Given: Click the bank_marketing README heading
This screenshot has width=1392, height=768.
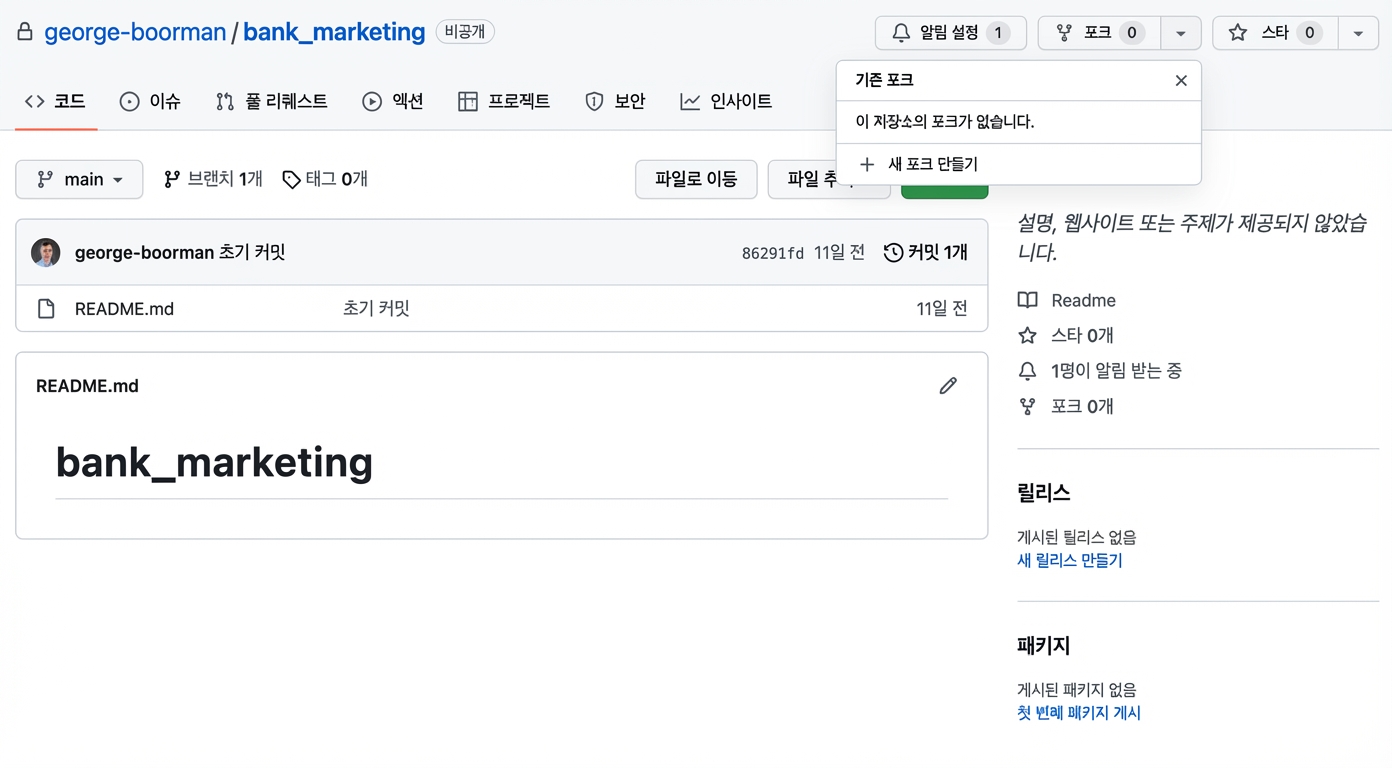Looking at the screenshot, I should (214, 462).
